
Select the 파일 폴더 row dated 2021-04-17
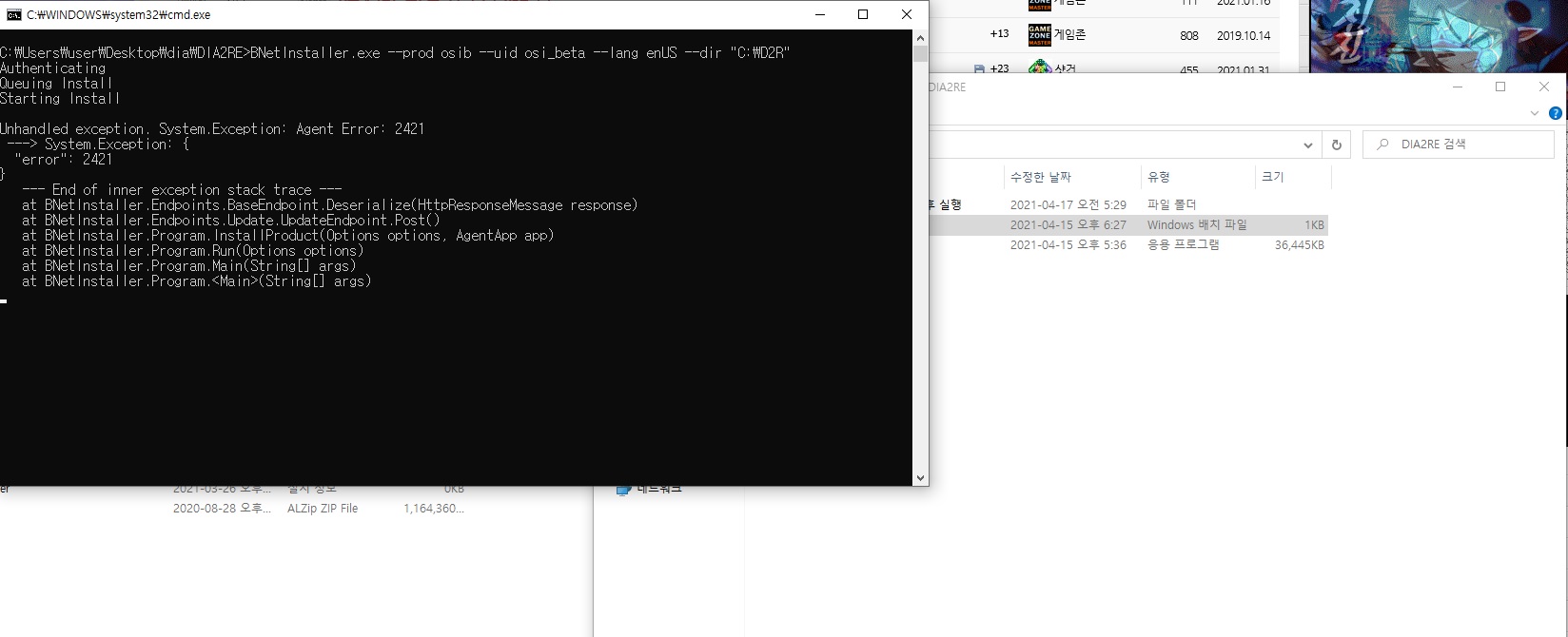click(x=1171, y=204)
